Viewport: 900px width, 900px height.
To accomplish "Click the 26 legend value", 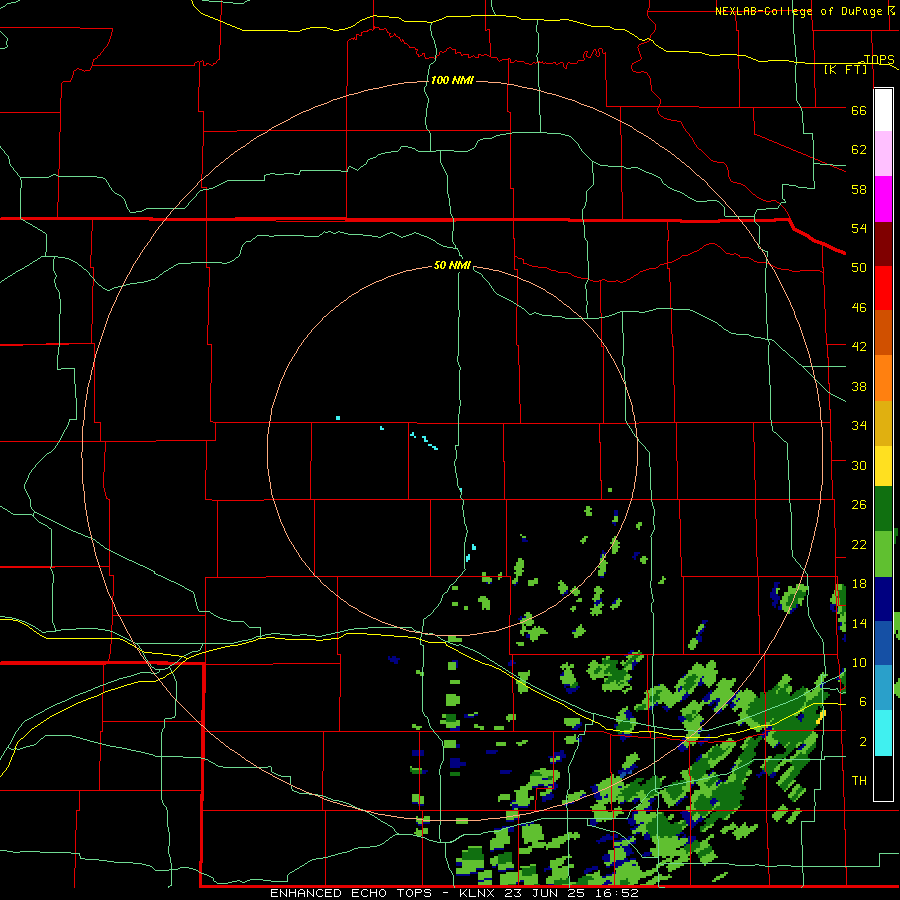I will [859, 505].
